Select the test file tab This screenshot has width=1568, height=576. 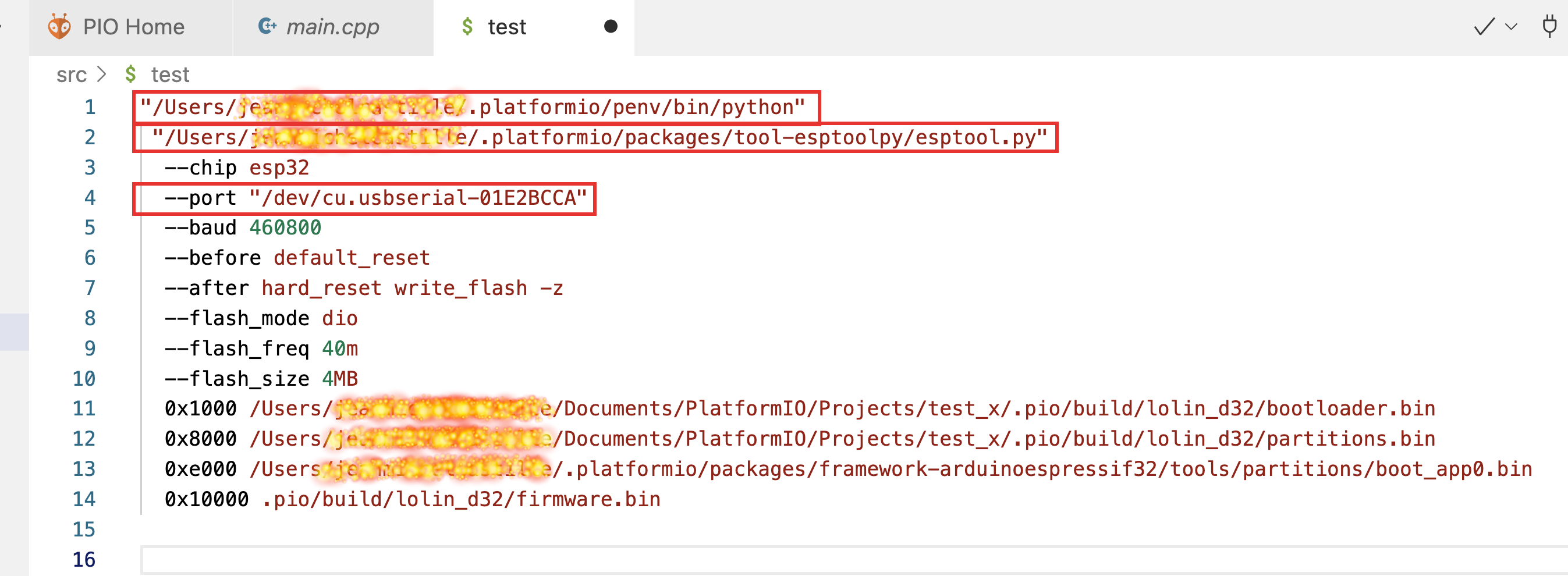533,27
